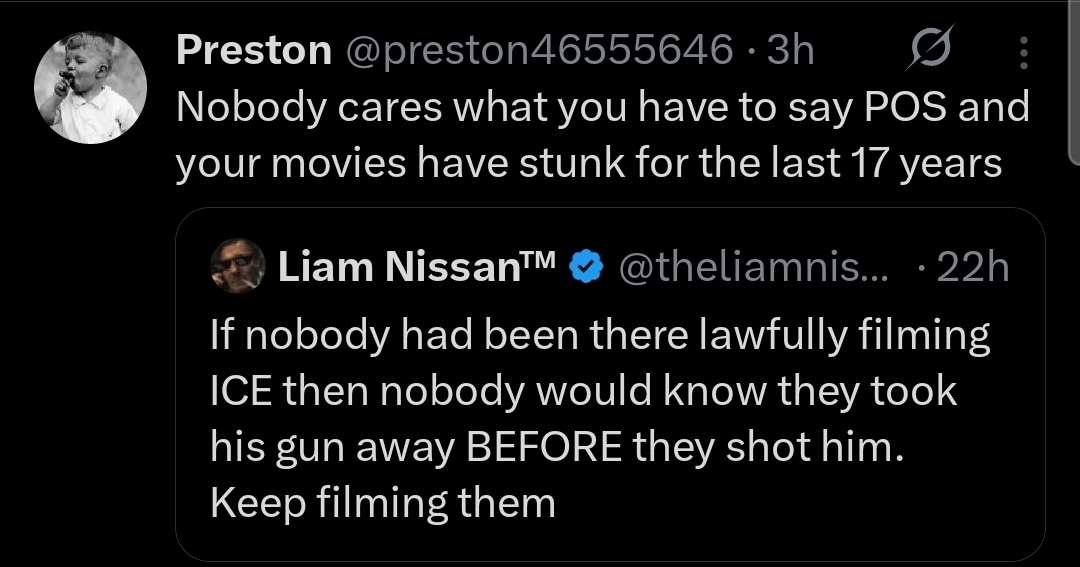Click Liam Nissan's small avatar
This screenshot has width=1080, height=567.
[x=238, y=266]
